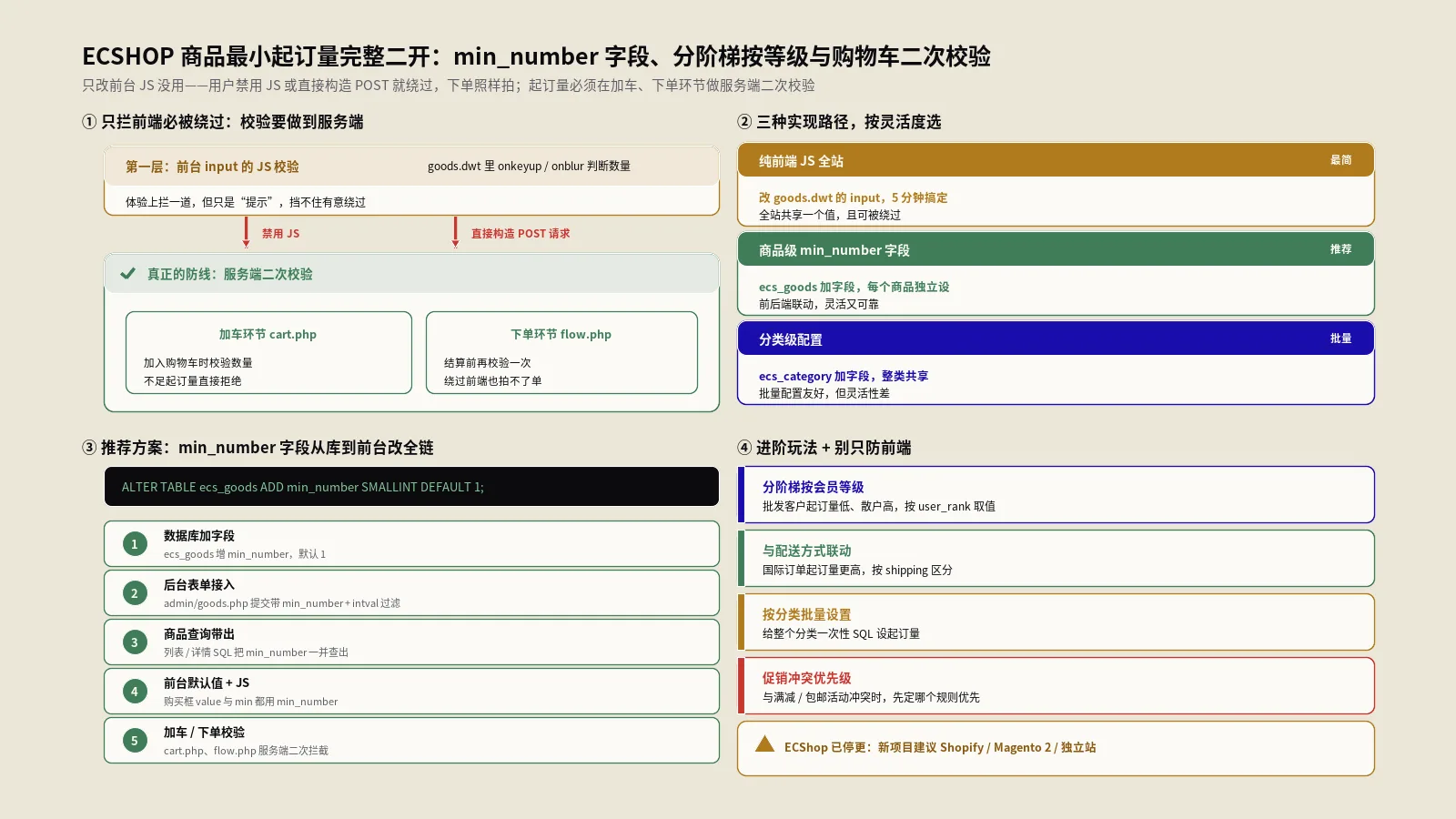Click 绕过前端也拍不了单 text
Screen dimensions: 1456x819
[x=493, y=381]
